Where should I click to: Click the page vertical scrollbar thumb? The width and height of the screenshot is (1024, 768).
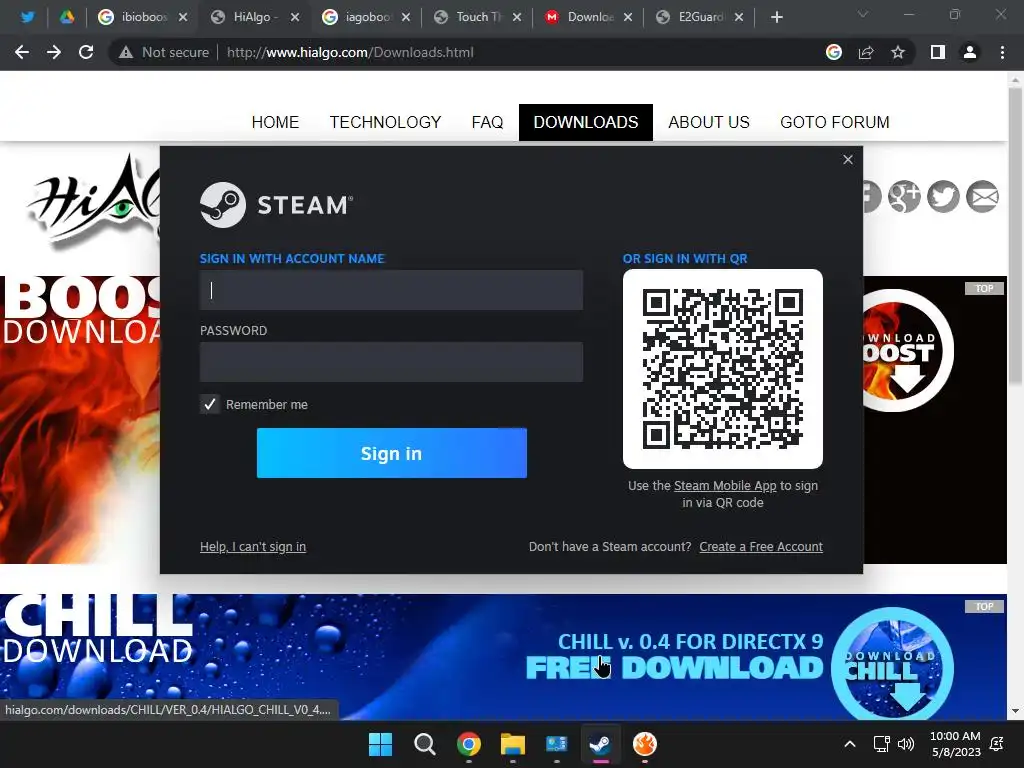point(1016,235)
